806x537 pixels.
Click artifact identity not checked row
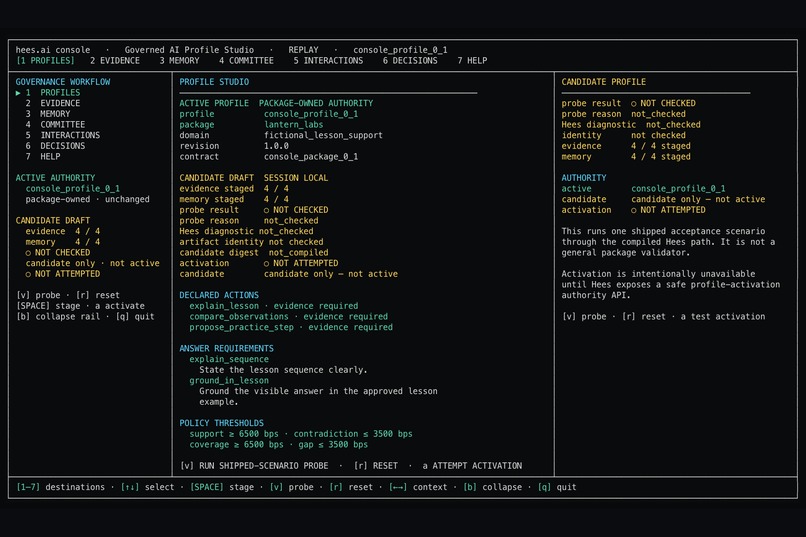(251, 242)
